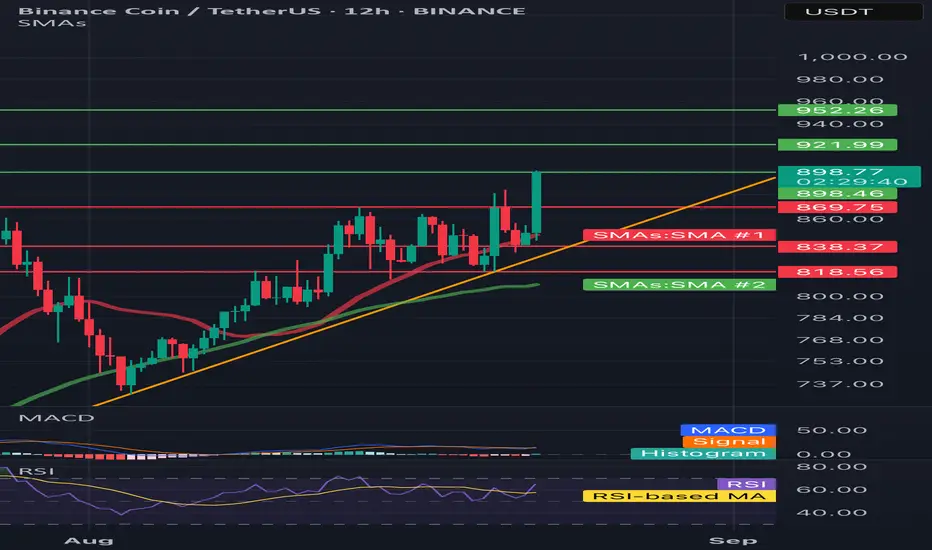Screen dimensions: 932x550
Task: Select the 838.37 red price label
Action: (837, 247)
